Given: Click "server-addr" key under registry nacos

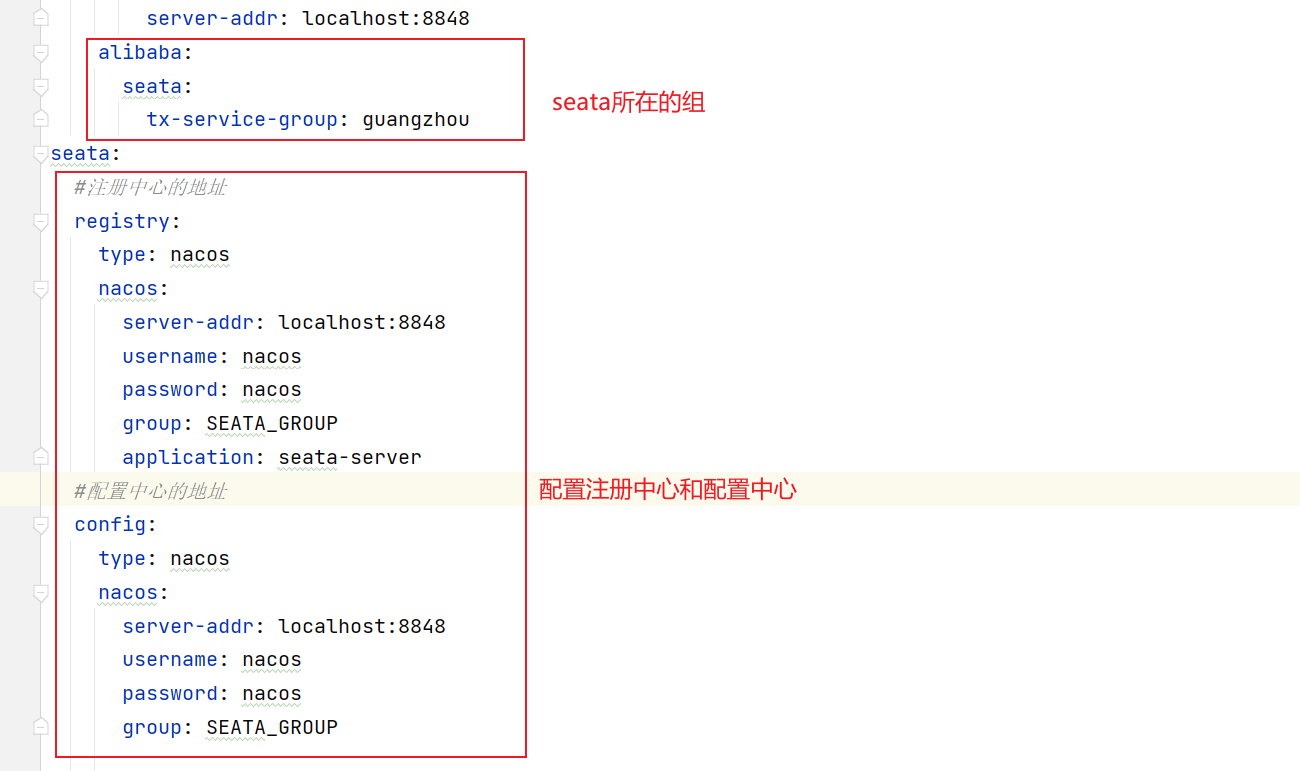Looking at the screenshot, I should point(188,322).
